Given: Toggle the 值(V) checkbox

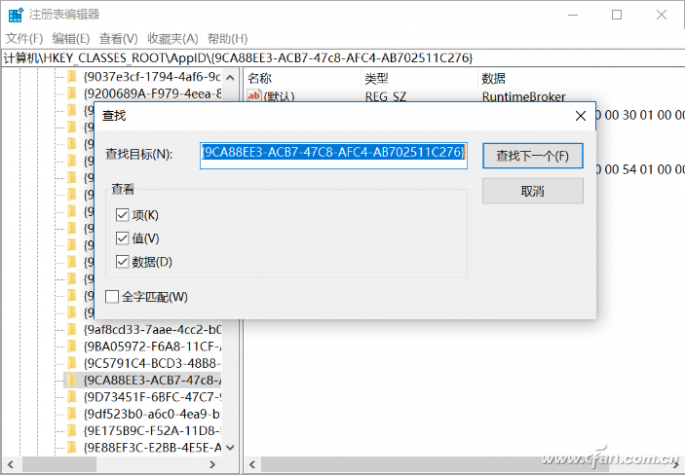Looking at the screenshot, I should (123, 238).
